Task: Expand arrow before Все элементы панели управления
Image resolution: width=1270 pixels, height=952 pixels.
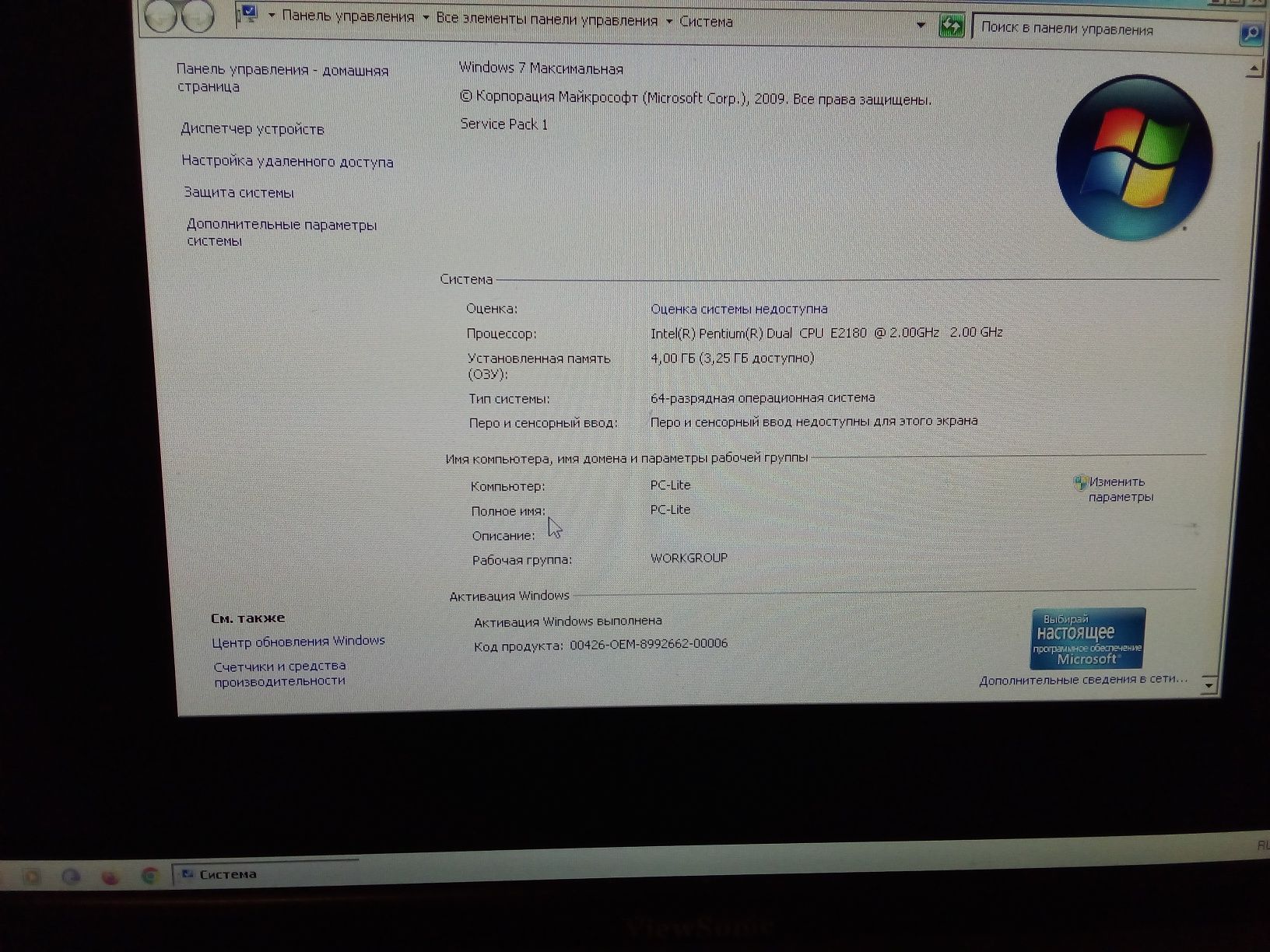Action: 426,17
